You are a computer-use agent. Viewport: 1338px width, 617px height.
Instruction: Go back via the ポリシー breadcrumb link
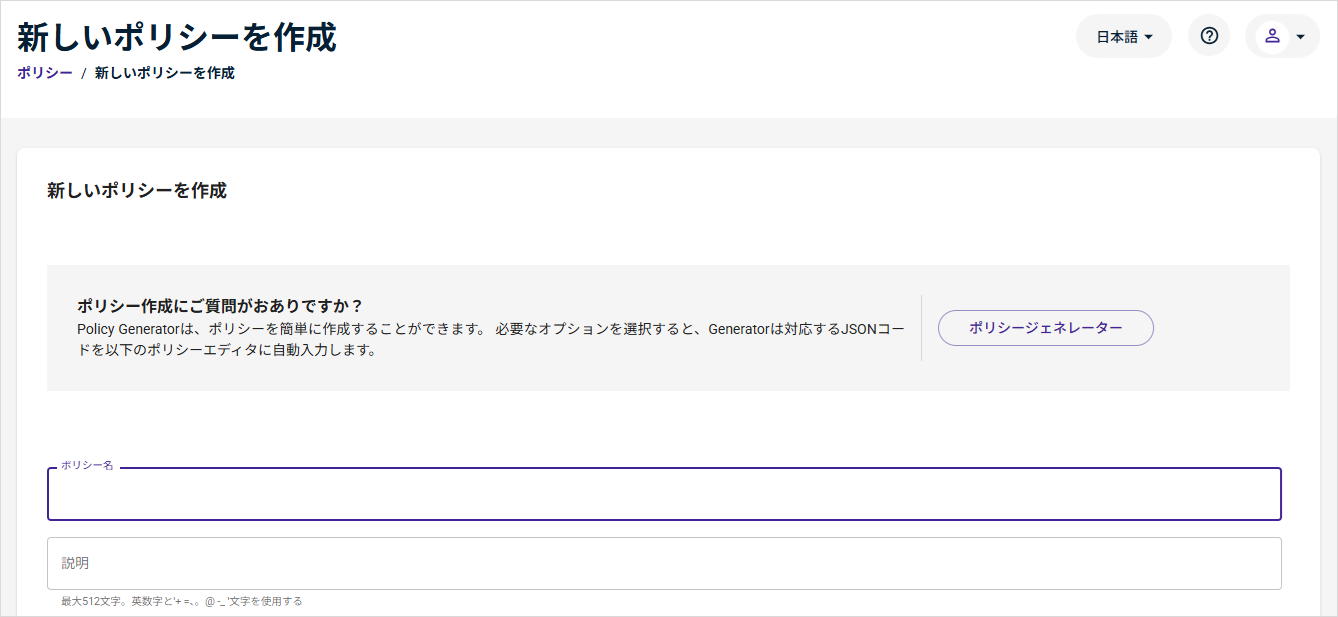click(x=44, y=73)
